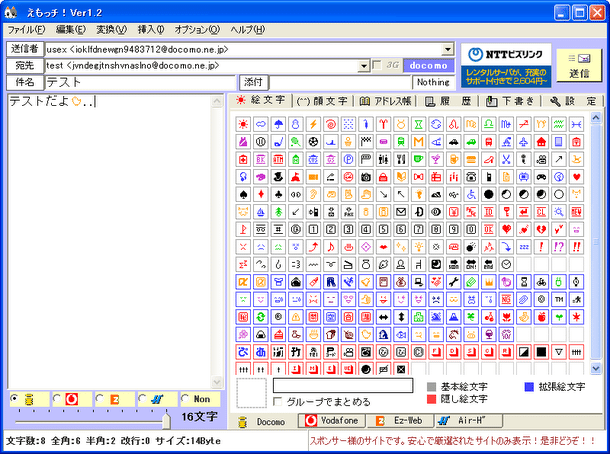Screen dimensions: 610x454
Task: Insert the blue wheelchair emoji
Action: tap(471, 195)
